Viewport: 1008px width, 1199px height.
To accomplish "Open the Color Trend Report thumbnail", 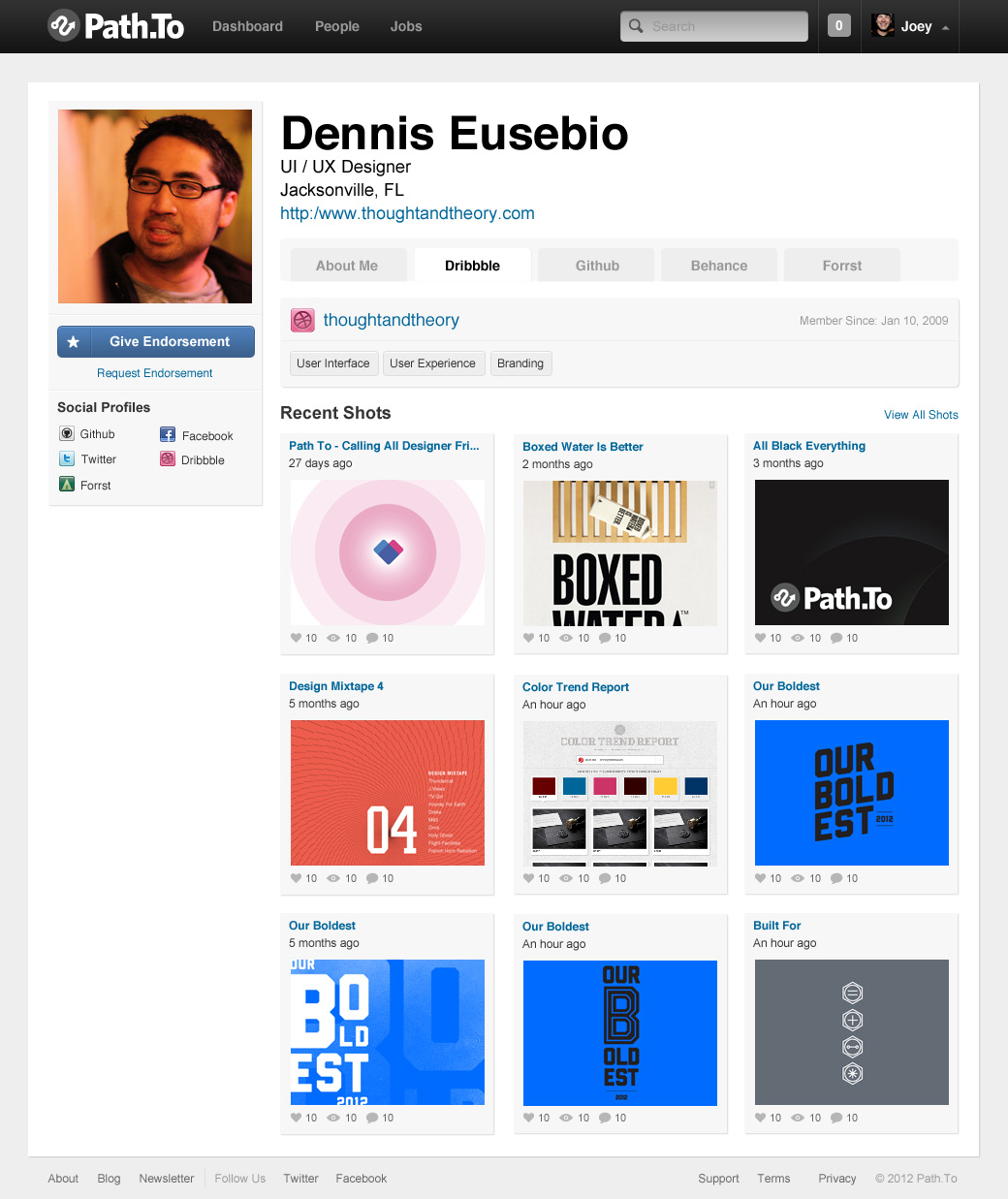I will pos(620,793).
